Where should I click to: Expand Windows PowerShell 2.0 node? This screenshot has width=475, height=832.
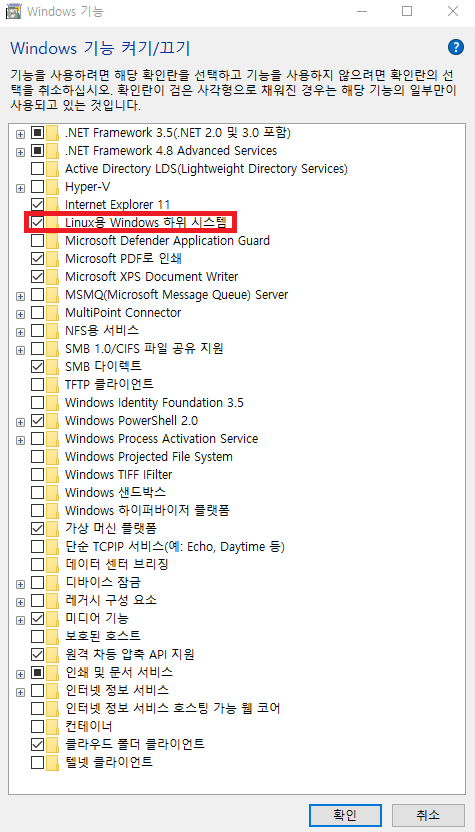[20, 421]
